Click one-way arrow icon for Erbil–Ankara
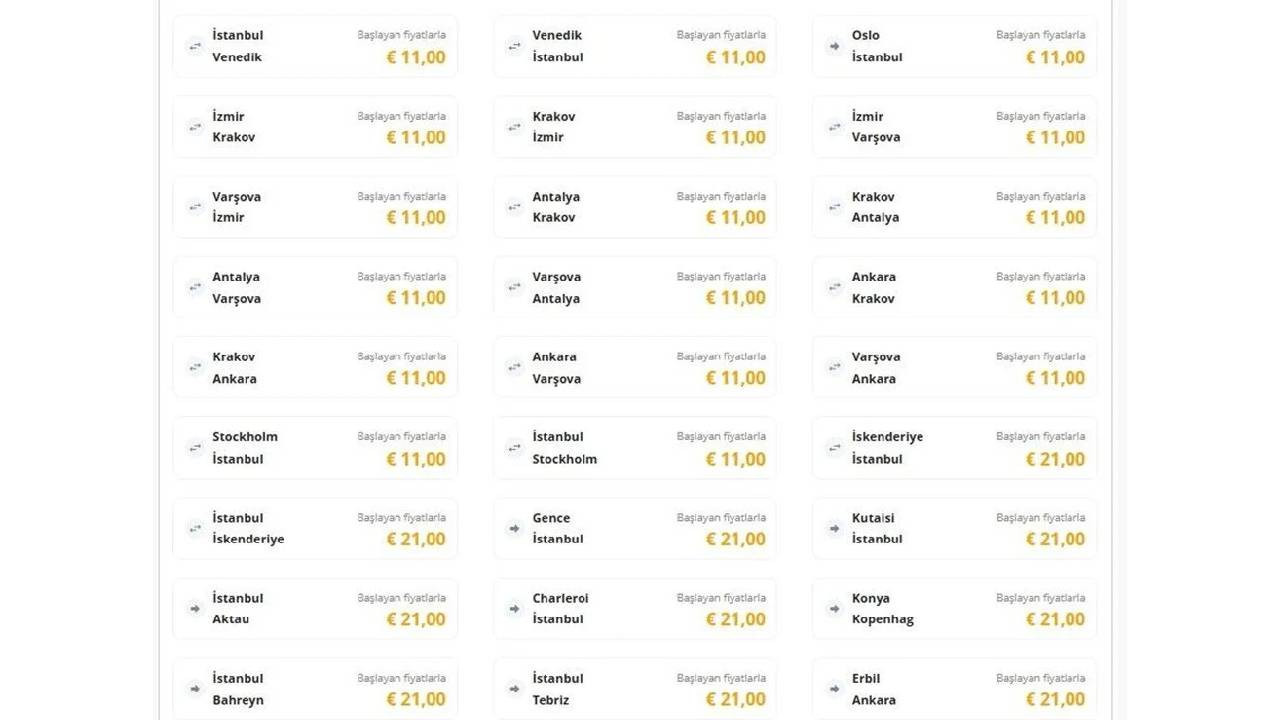Viewport: 1280px width, 720px height. (x=834, y=688)
